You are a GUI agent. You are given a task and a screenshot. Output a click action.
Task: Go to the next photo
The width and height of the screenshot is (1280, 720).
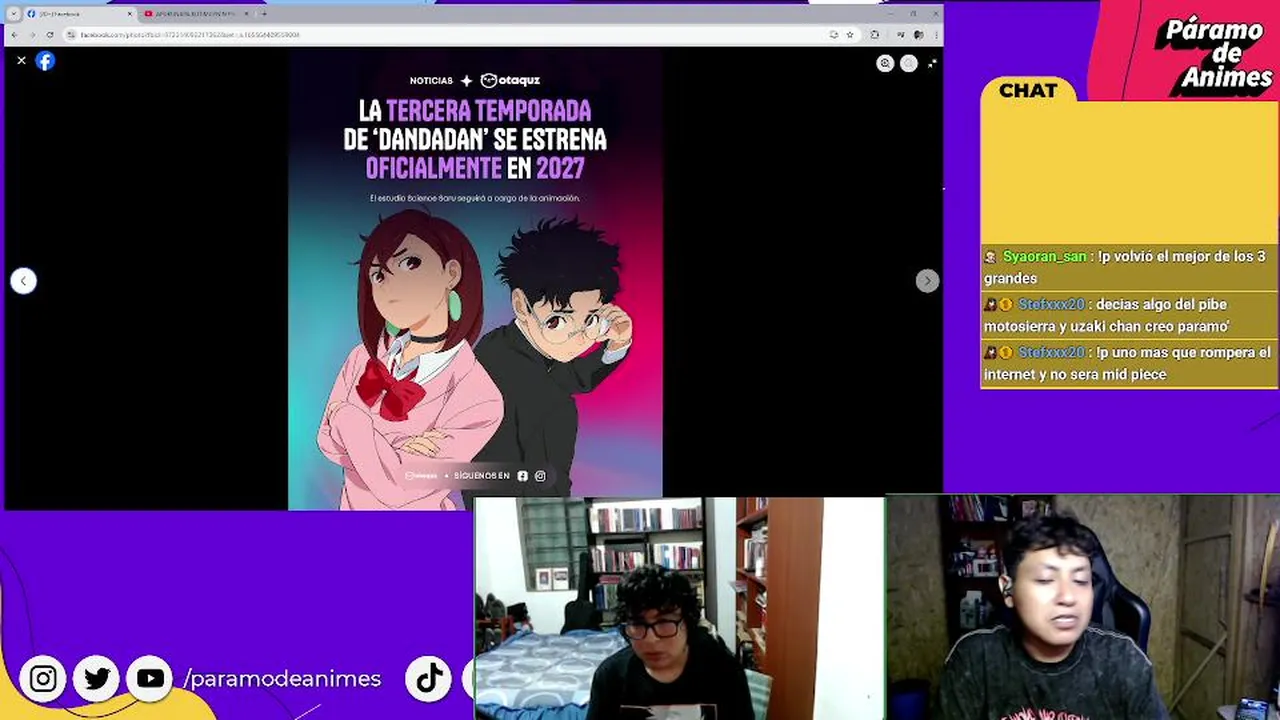pyautogui.click(x=927, y=281)
